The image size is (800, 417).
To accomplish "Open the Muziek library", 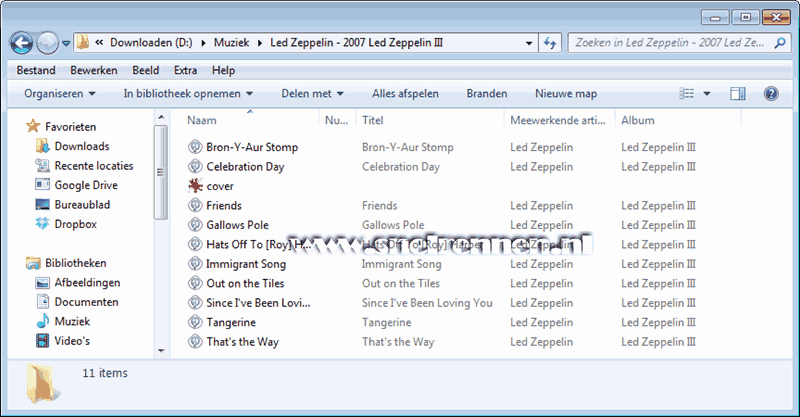I will pos(72,322).
